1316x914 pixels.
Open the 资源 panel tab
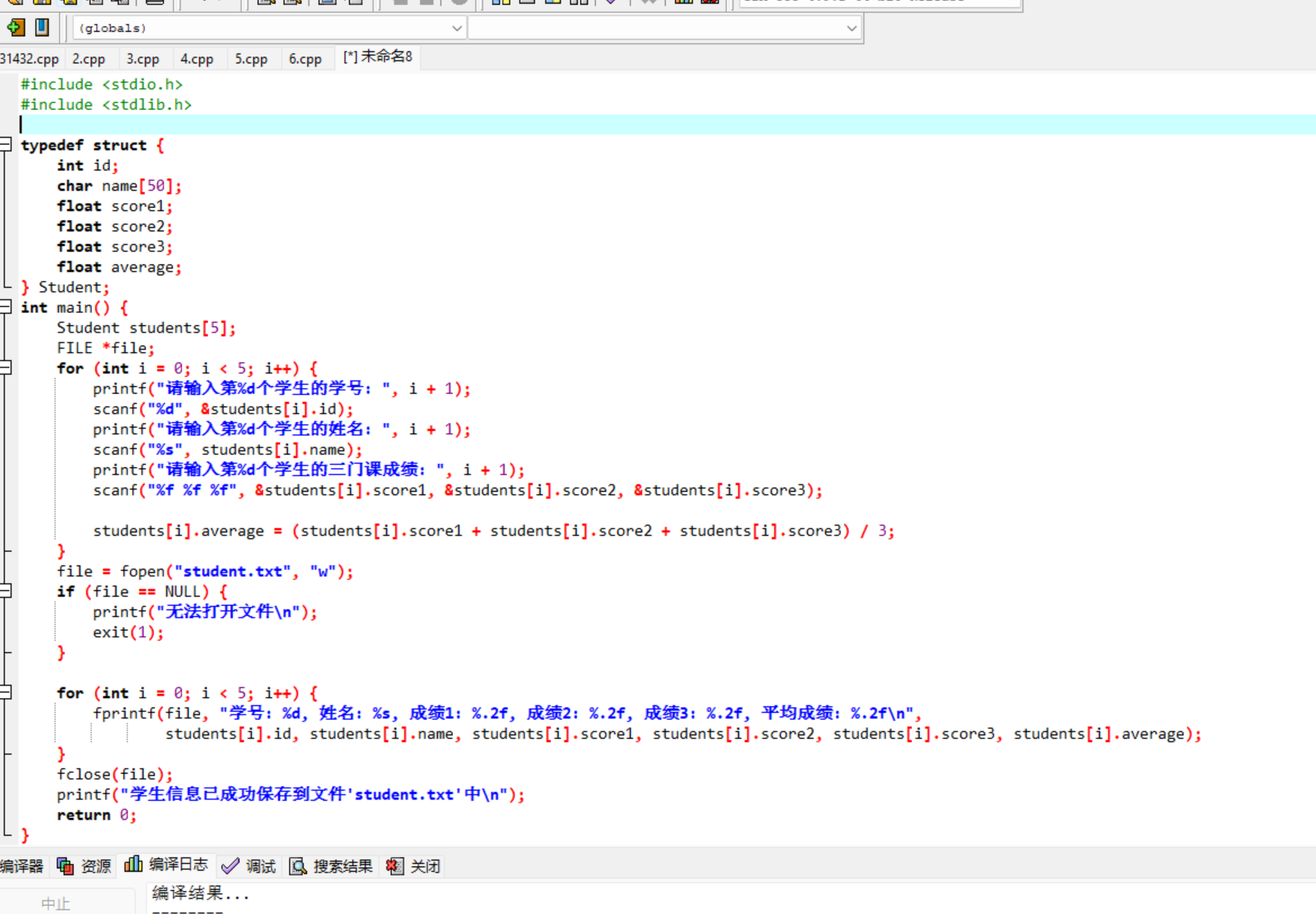[x=84, y=866]
